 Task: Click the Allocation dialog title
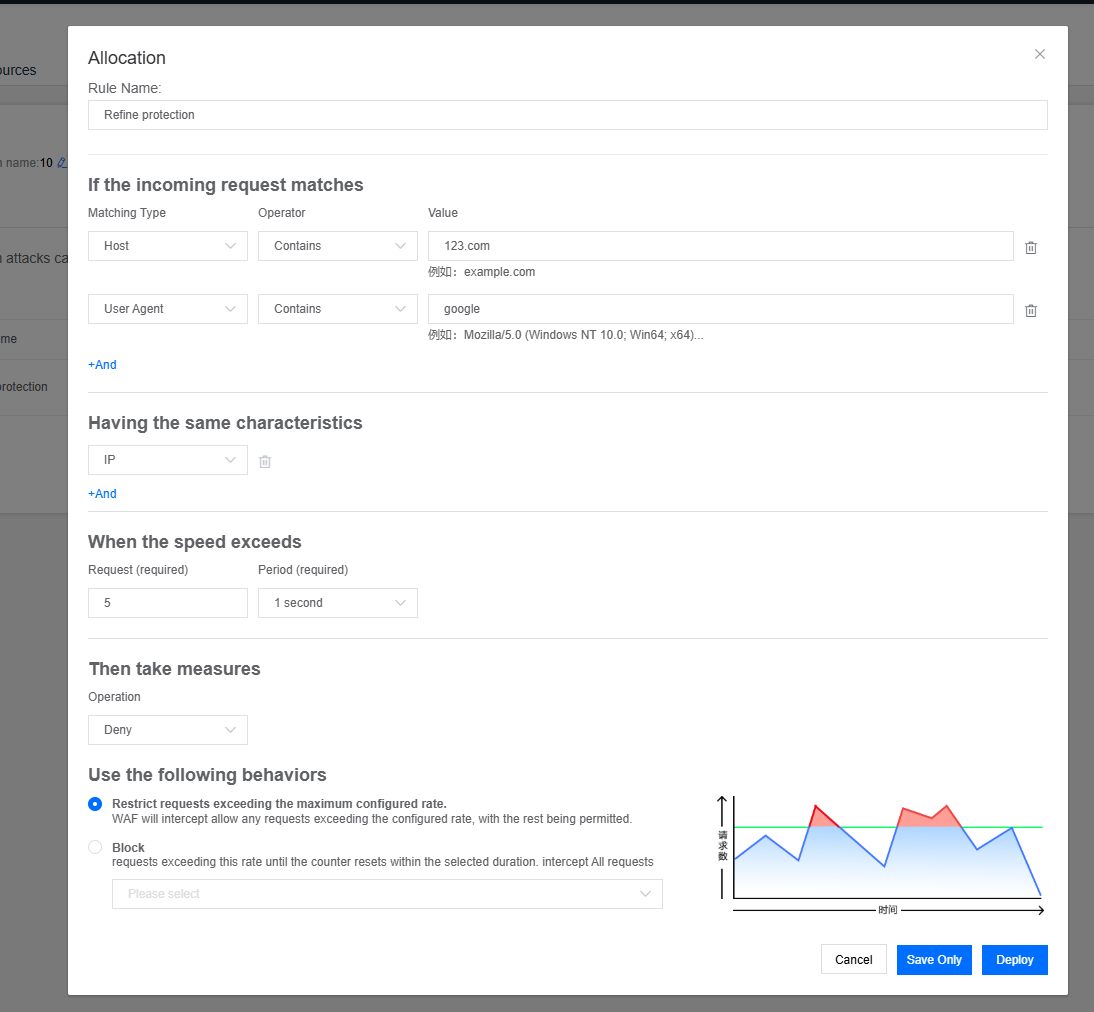[127, 58]
